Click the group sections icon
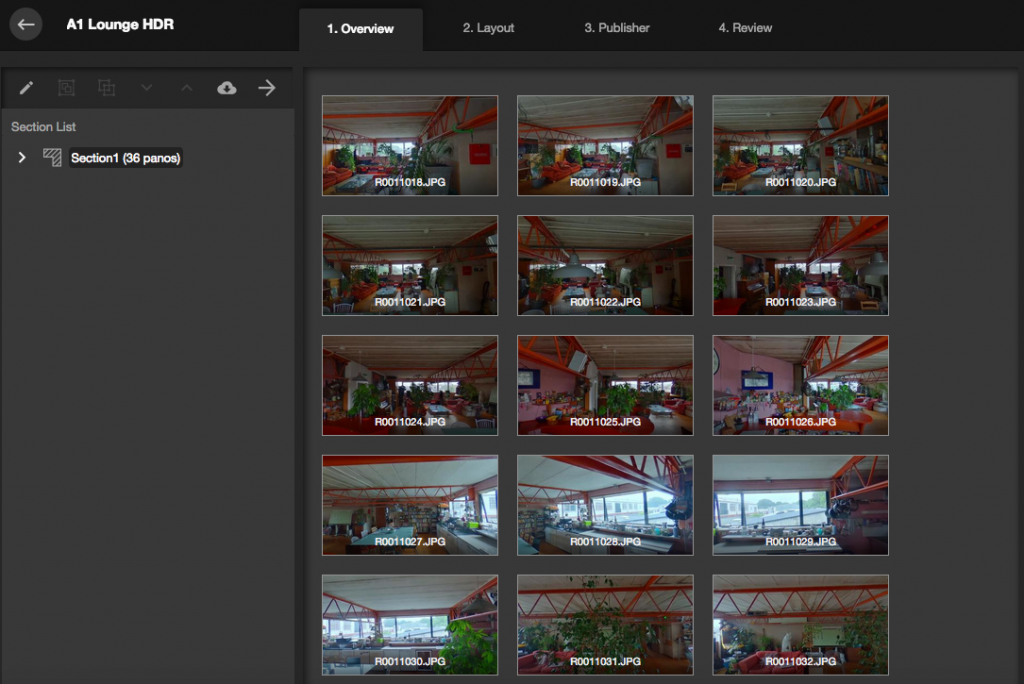Image resolution: width=1024 pixels, height=684 pixels. click(66, 88)
